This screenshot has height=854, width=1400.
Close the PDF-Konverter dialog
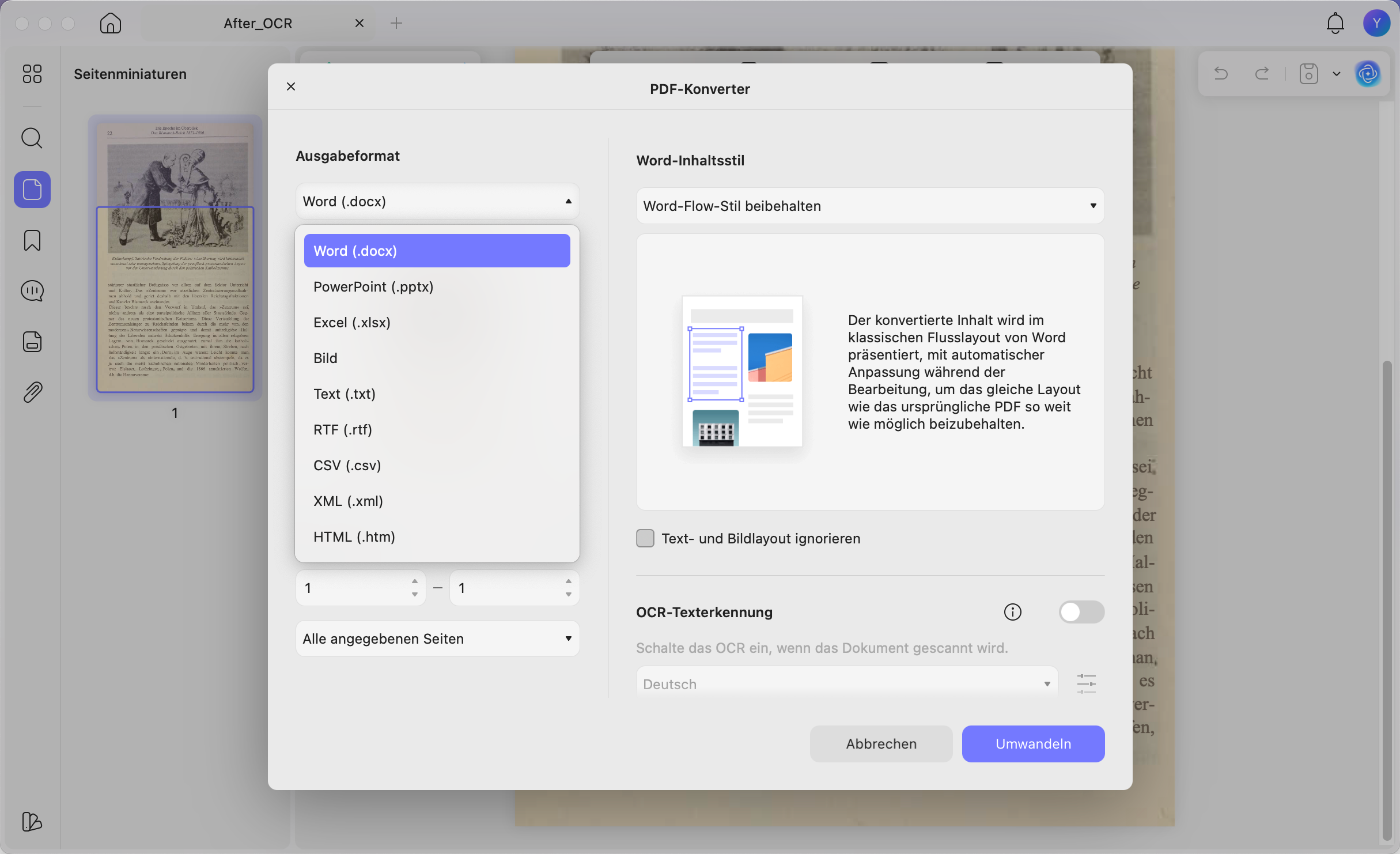(291, 86)
